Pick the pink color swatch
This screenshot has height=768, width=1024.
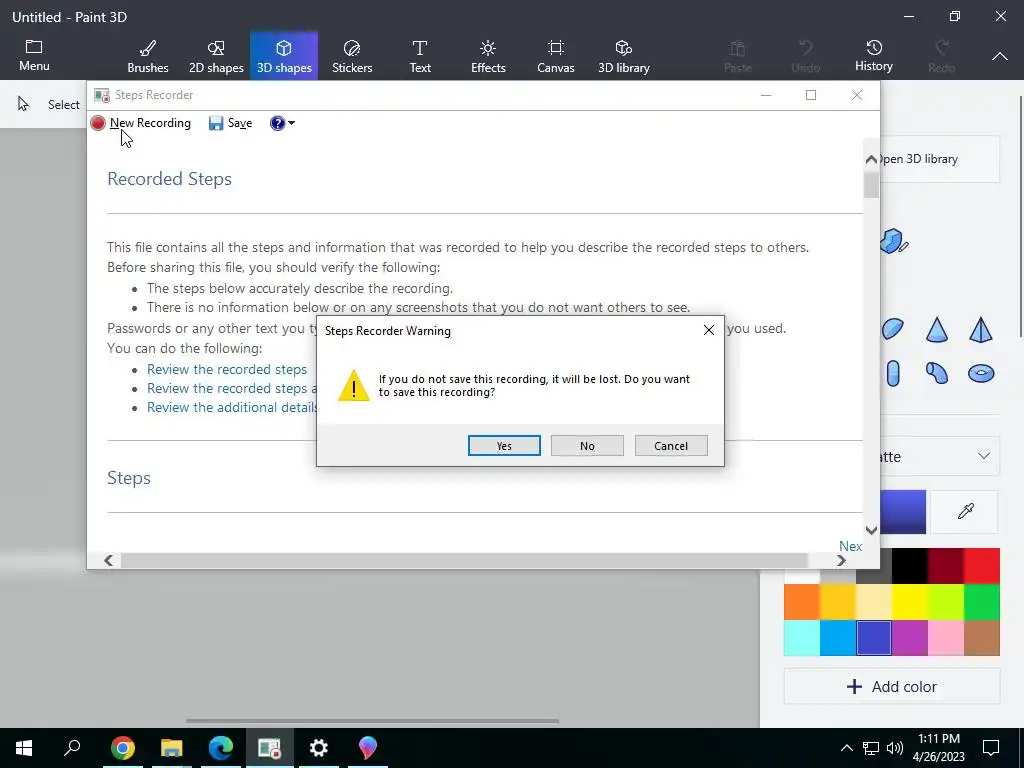point(946,638)
